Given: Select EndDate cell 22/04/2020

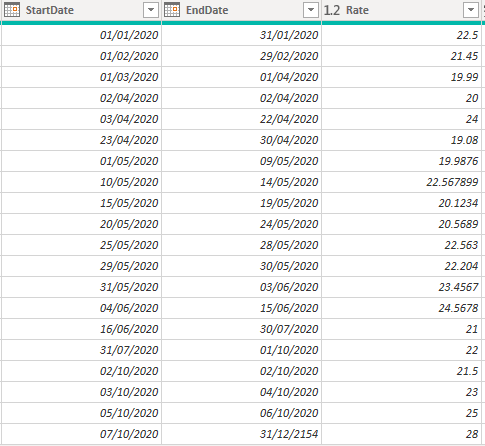Looking at the screenshot, I should (x=242, y=119).
